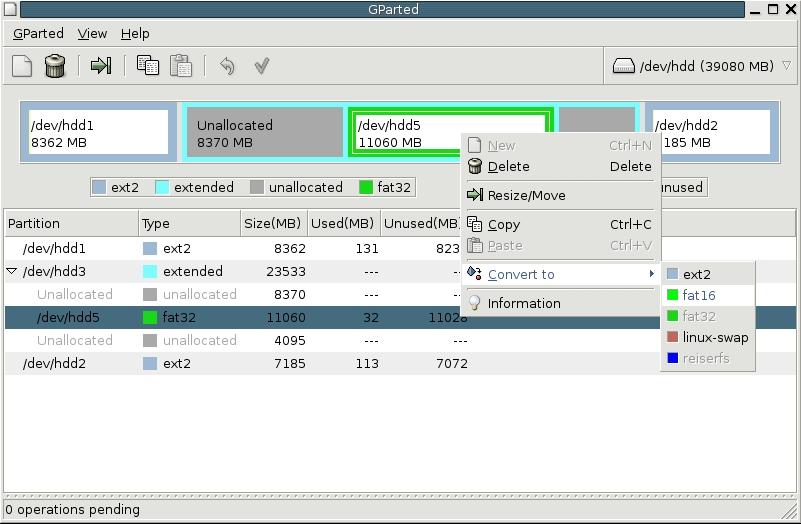Choose Resize/Move in the context menu
The width and height of the screenshot is (801, 524).
560,195
